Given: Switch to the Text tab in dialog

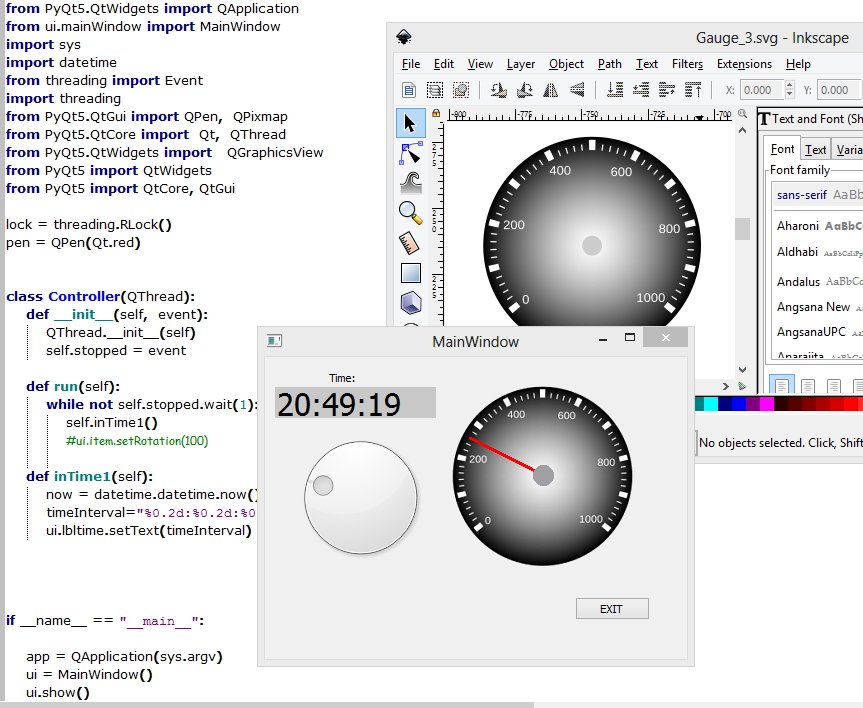Looking at the screenshot, I should tap(815, 149).
